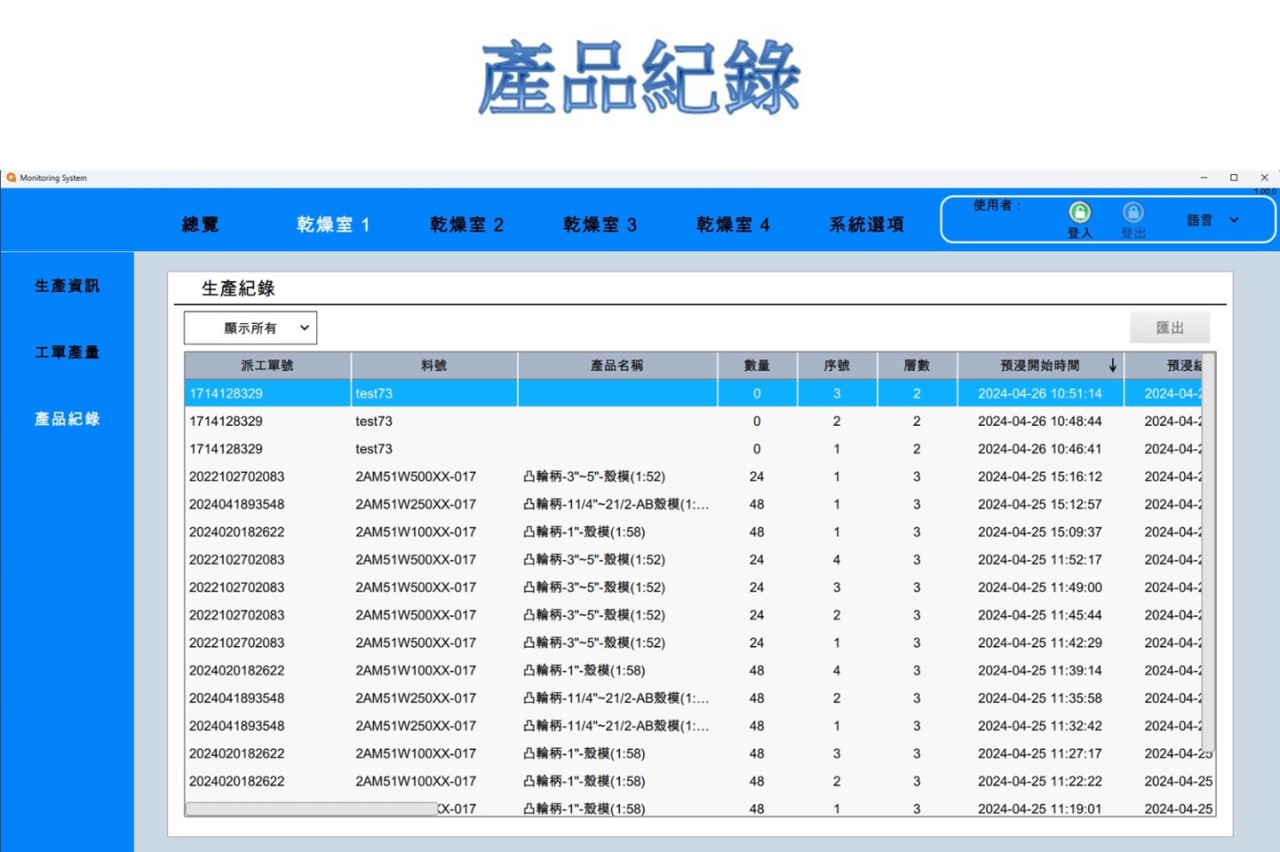Select 生產資訊 in the left sidebar

click(67, 286)
